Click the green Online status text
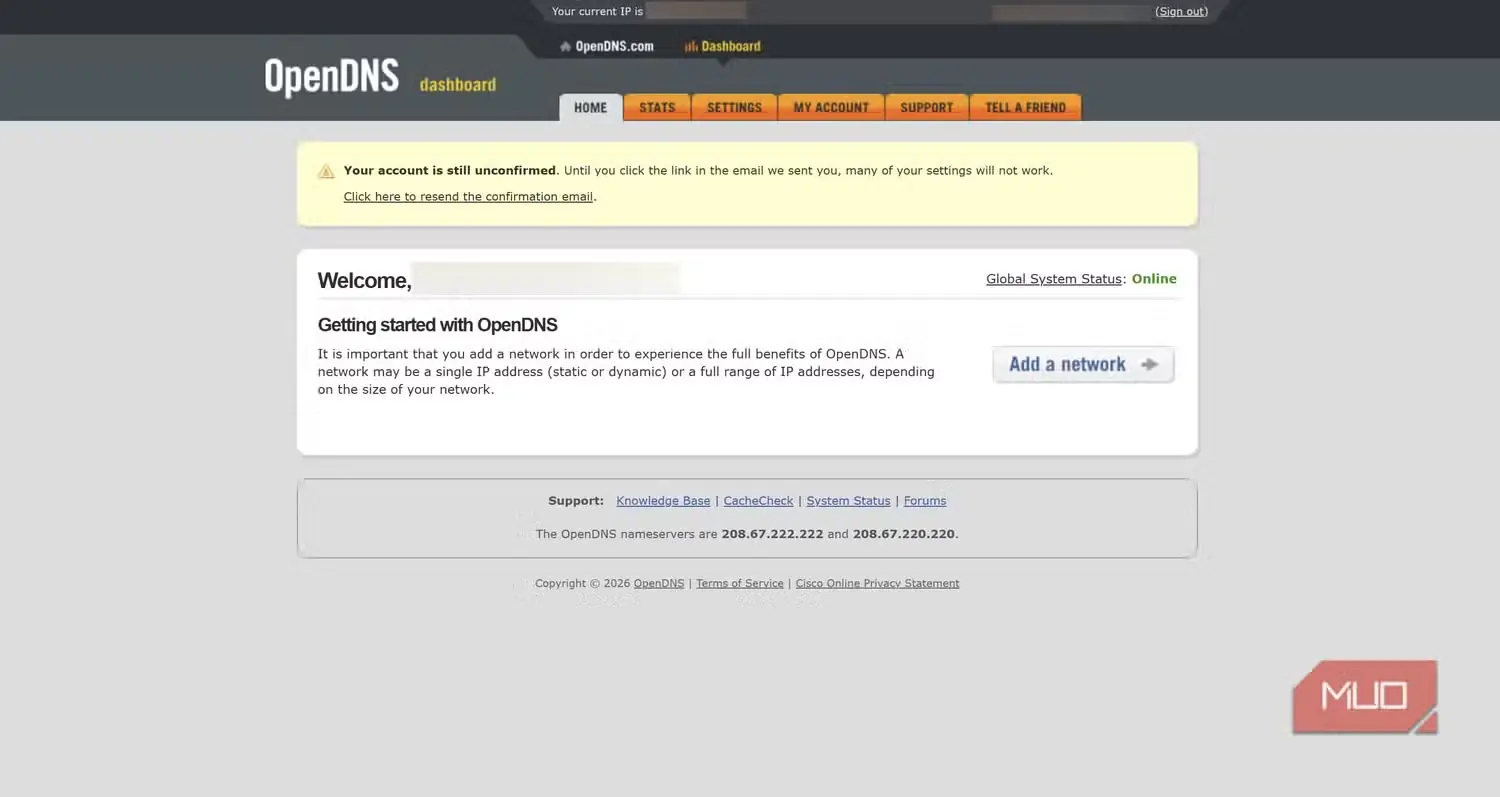The width and height of the screenshot is (1500, 797). (x=1154, y=279)
